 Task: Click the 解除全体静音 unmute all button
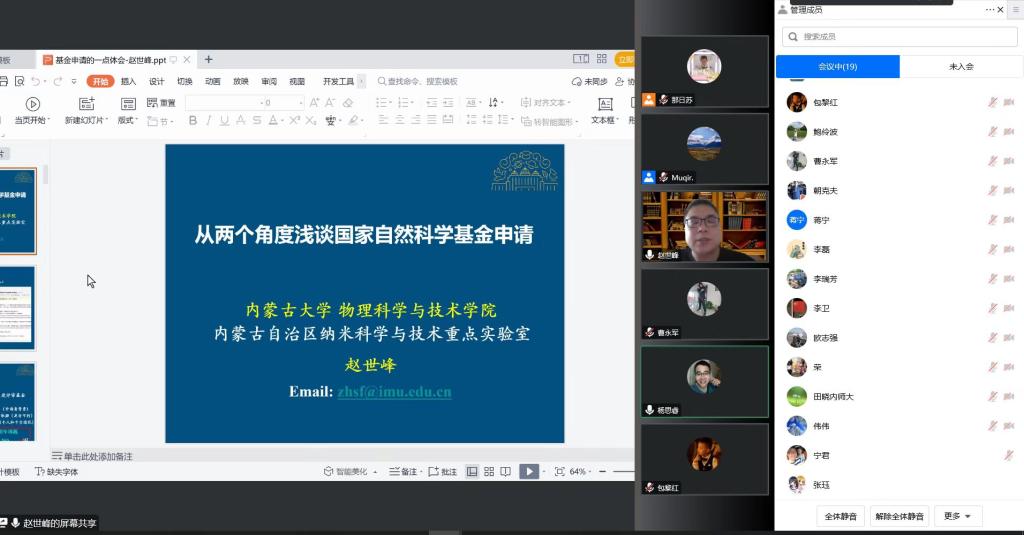(899, 516)
